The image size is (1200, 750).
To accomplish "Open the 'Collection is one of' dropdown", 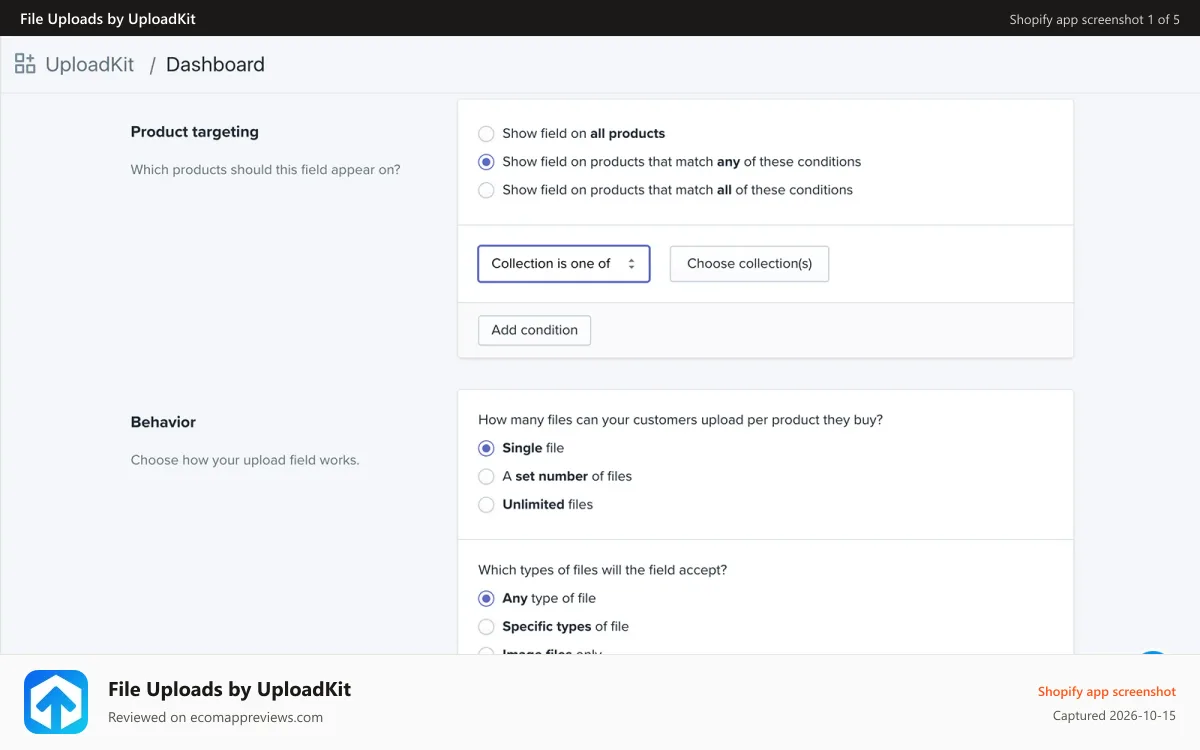I will [564, 264].
